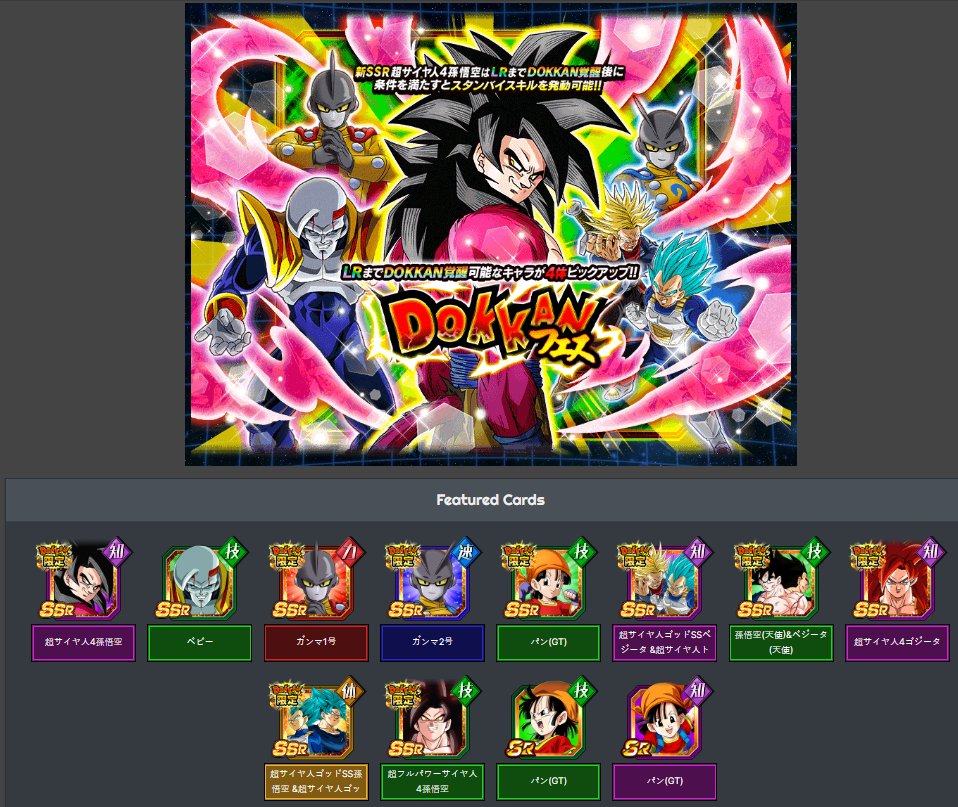Click the orange 超サイヤ人ゴッドSS孫悟空 name label
The image size is (958, 807).
click(316, 781)
